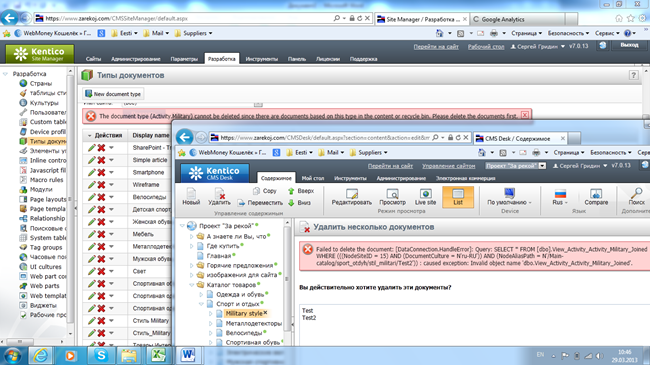Delete the Simple article document type
The width and height of the screenshot is (650, 365).
101,160
